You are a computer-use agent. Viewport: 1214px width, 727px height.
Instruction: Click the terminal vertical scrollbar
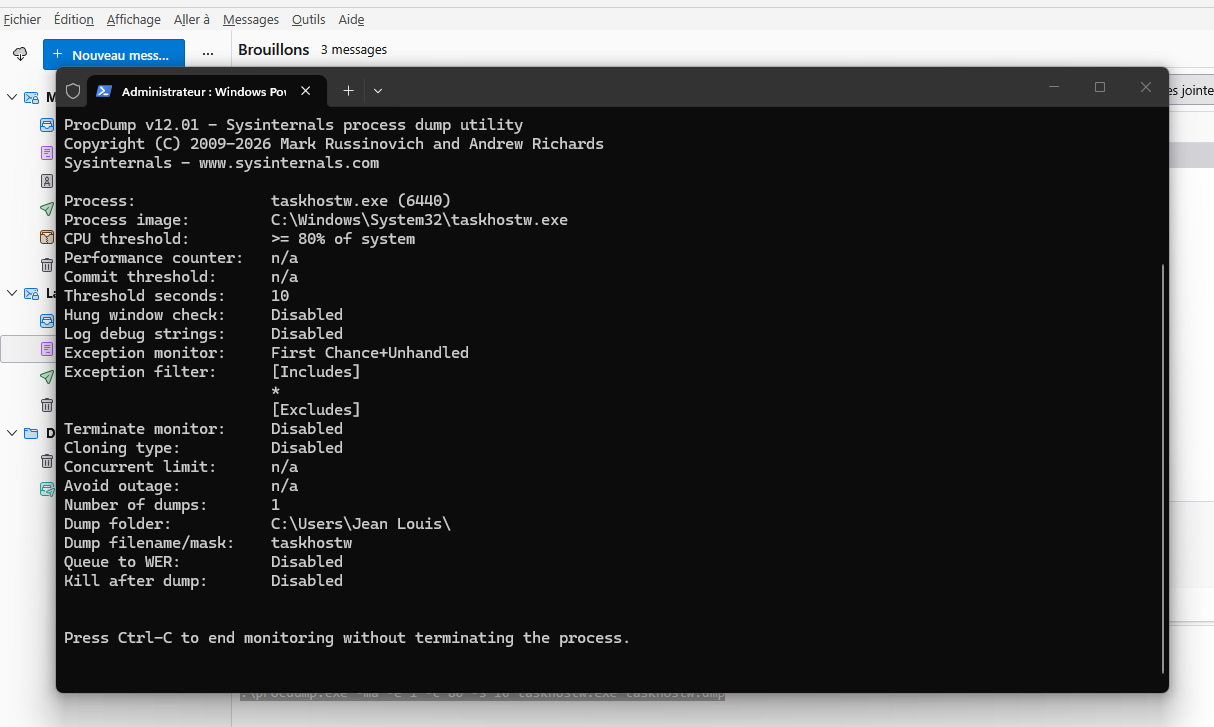(x=1162, y=468)
